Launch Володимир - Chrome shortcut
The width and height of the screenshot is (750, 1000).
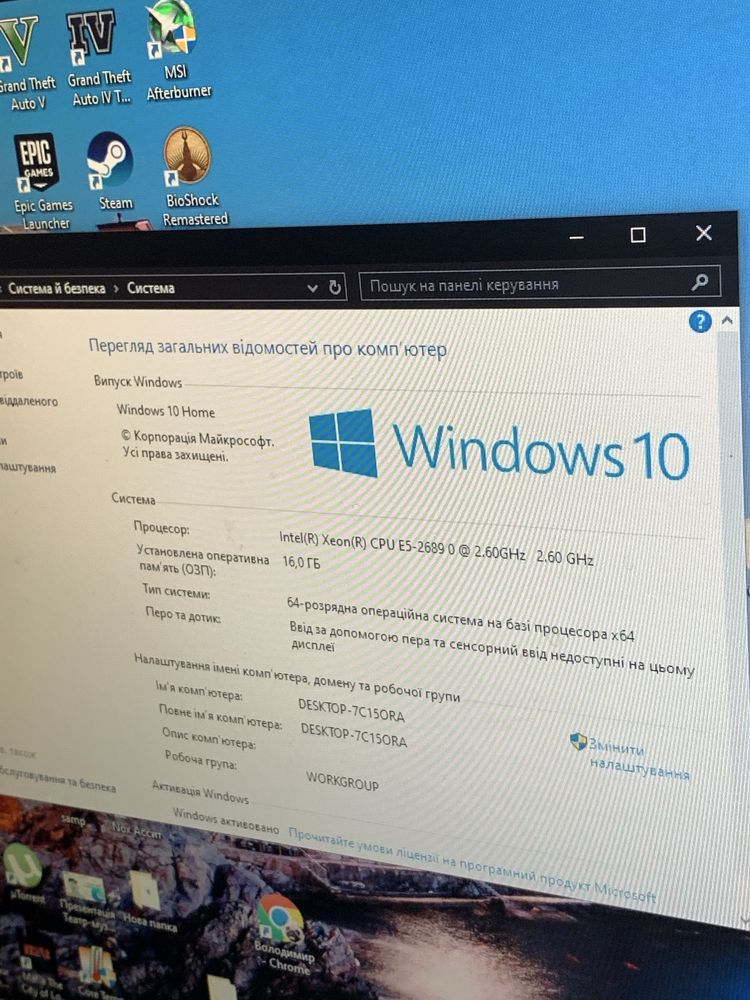[x=281, y=932]
